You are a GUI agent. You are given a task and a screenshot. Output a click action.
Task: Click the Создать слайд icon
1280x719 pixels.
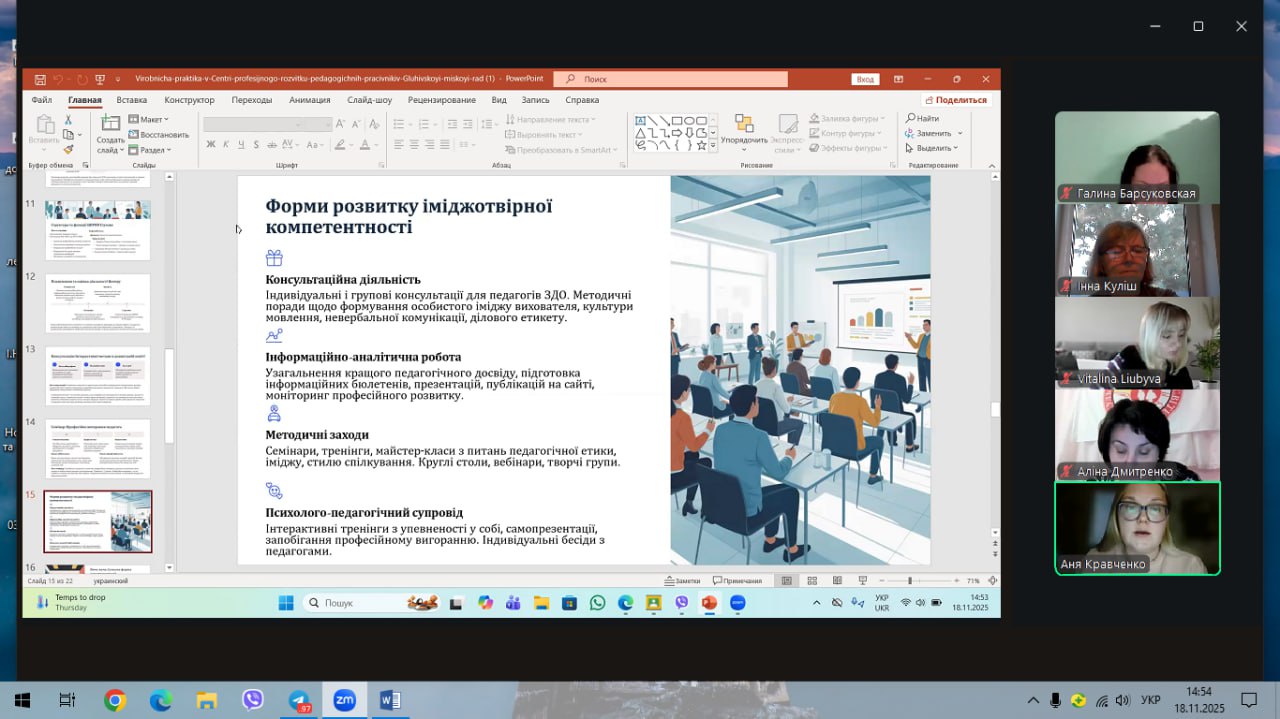tap(110, 124)
